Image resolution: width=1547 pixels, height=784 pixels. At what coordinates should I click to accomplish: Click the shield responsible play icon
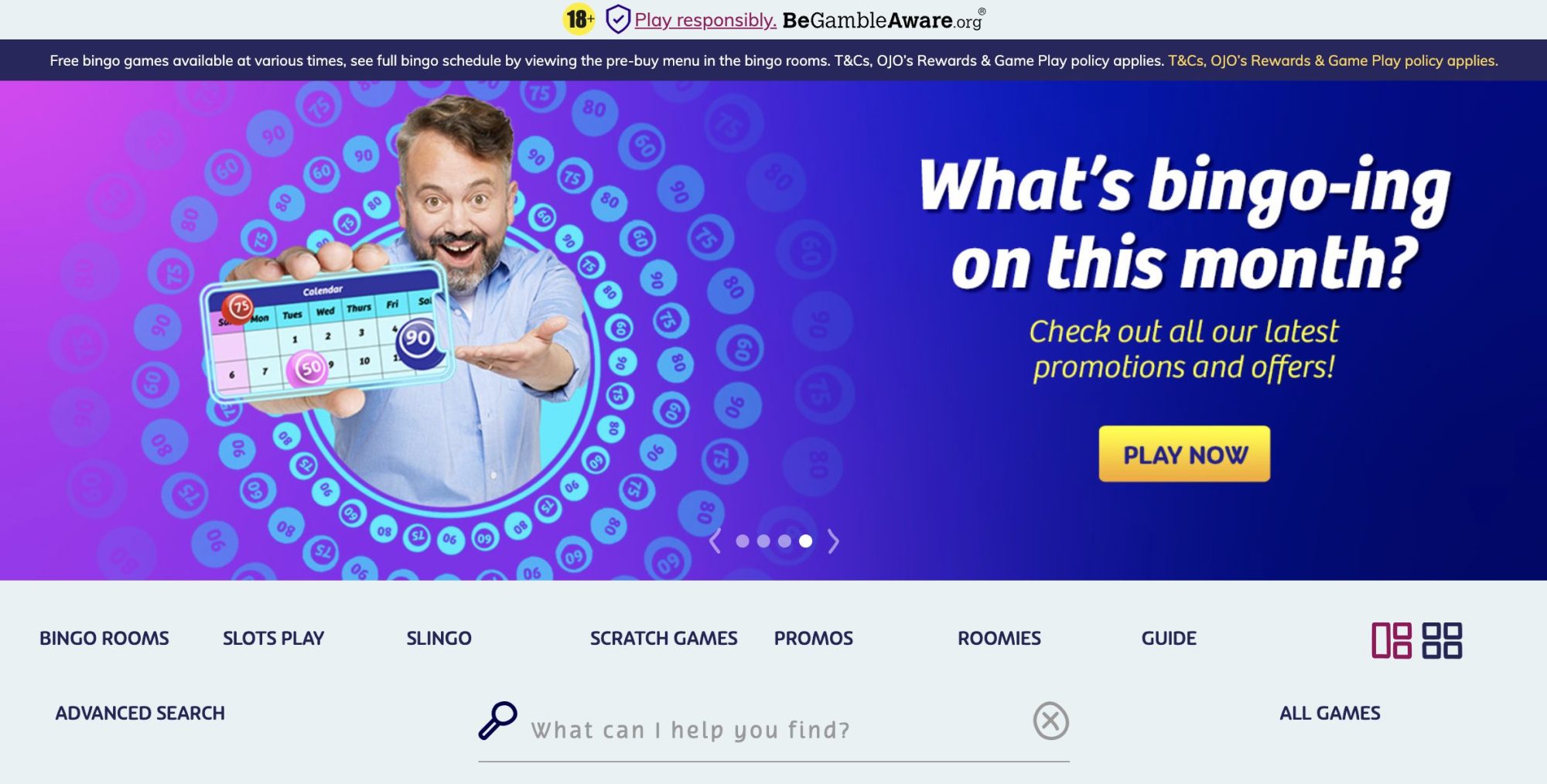(x=617, y=19)
